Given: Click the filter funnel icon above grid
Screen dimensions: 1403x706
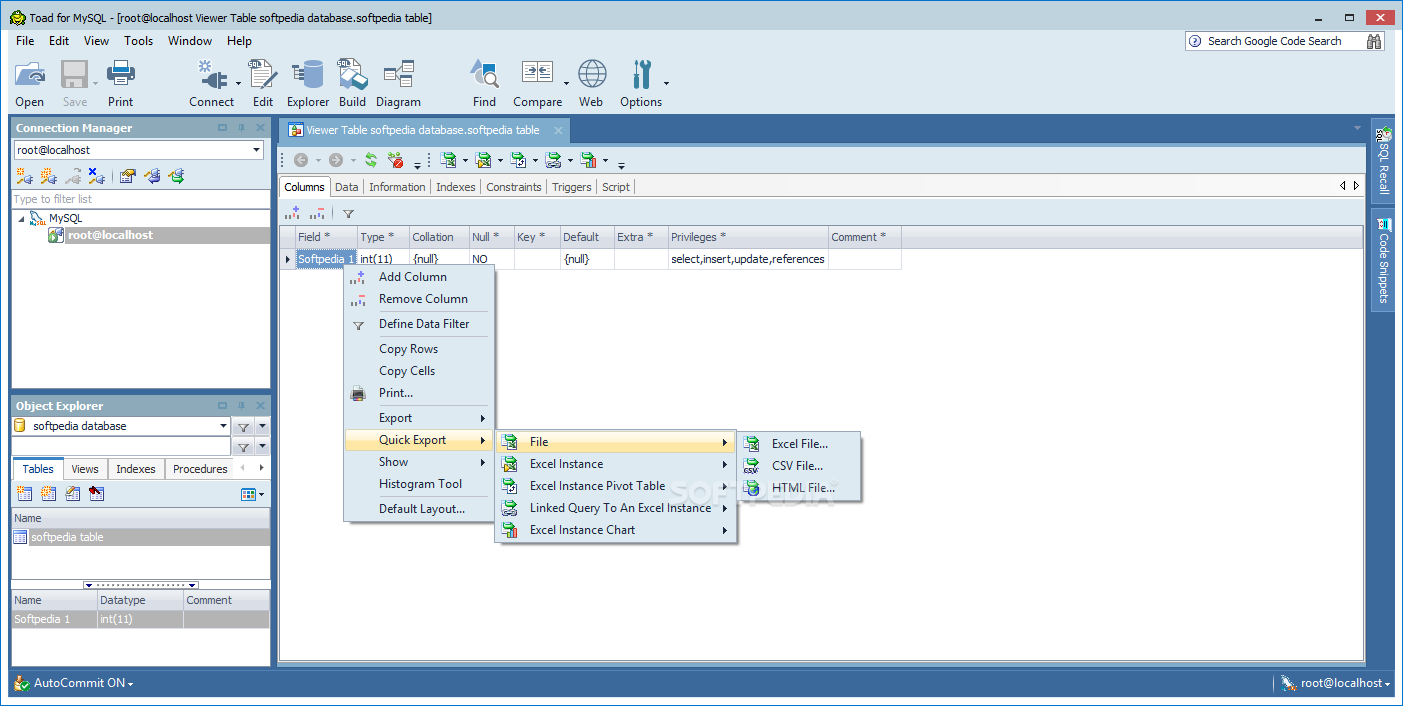Looking at the screenshot, I should (348, 213).
